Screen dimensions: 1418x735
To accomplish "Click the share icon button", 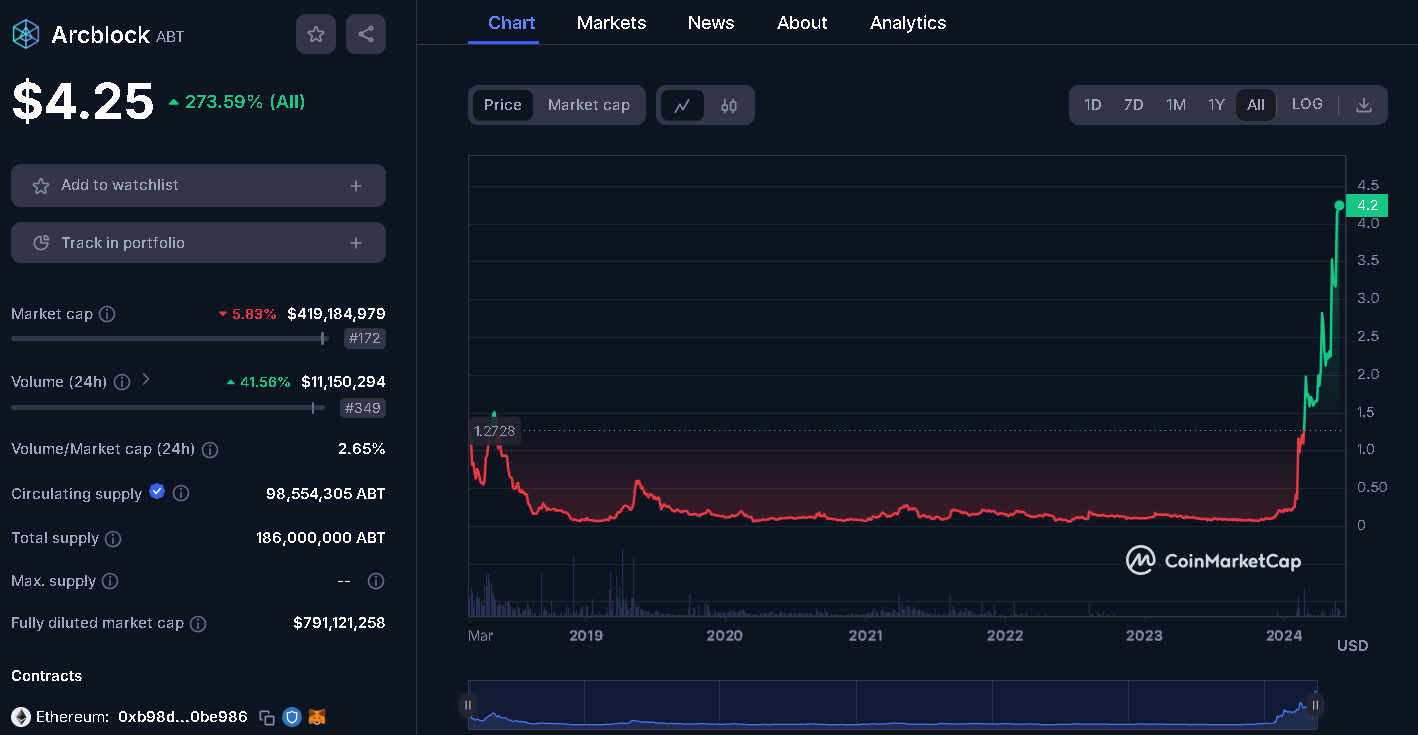I will pos(366,34).
